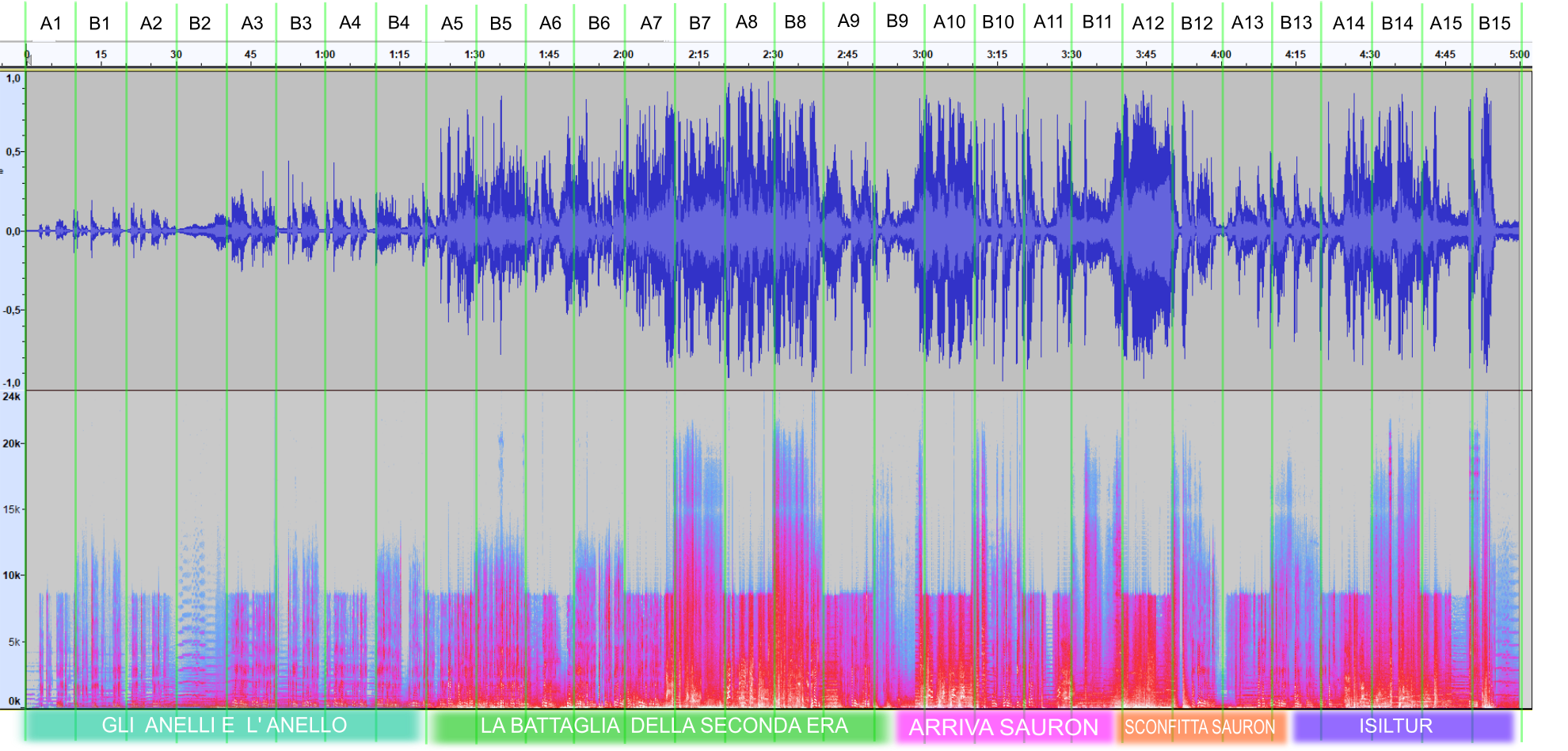
Task: Select the A2 segment label
Action: 151,24
